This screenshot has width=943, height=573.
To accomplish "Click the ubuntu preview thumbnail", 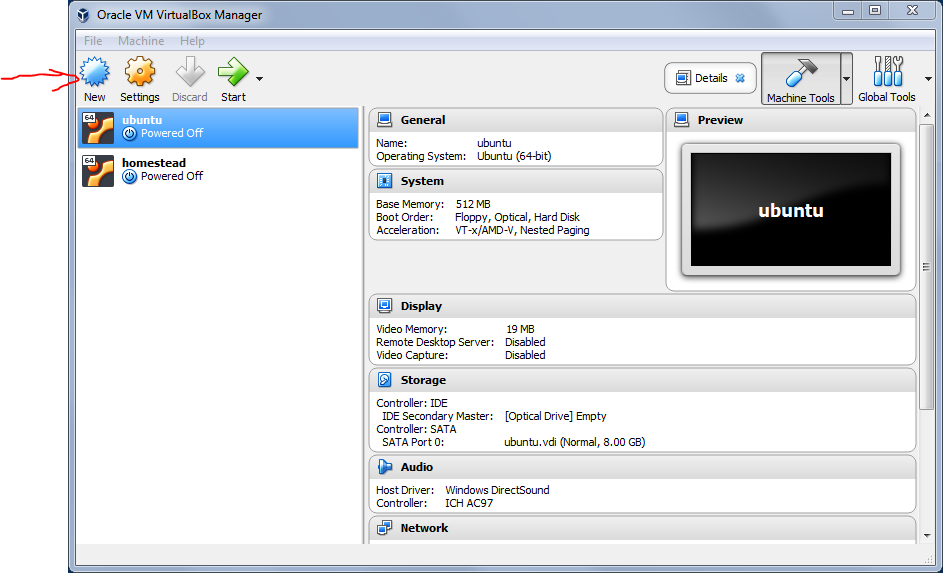I will point(791,209).
